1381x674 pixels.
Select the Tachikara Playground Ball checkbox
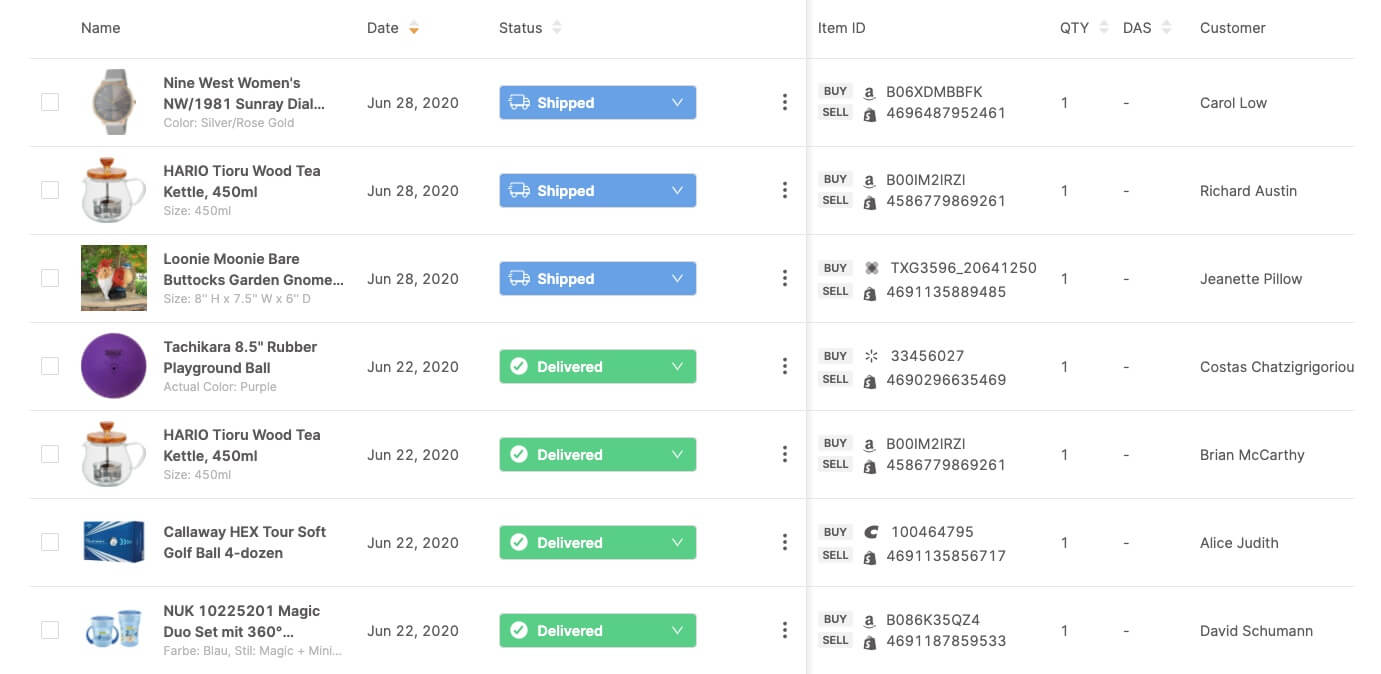(x=50, y=366)
